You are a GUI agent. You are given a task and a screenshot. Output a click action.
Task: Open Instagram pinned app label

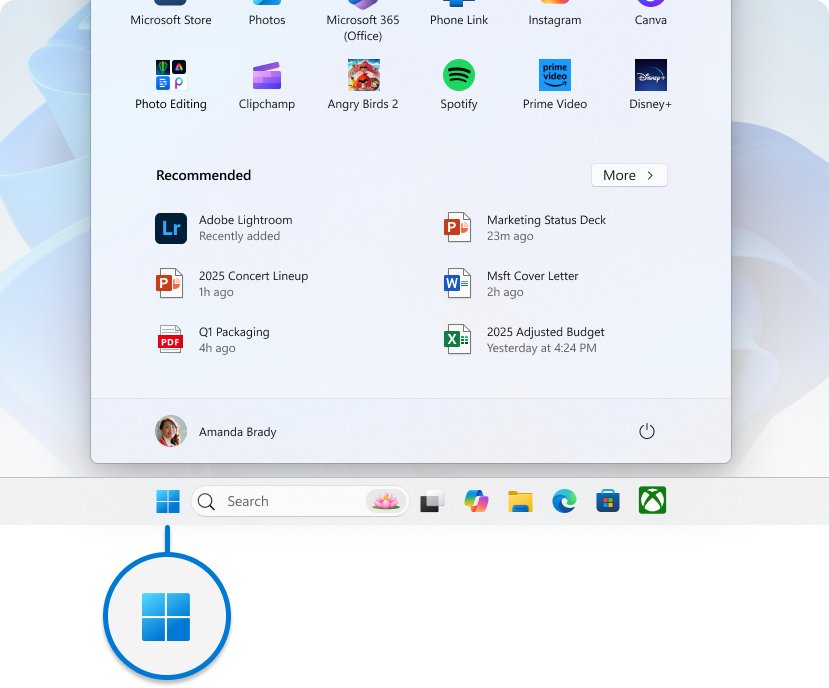[555, 20]
